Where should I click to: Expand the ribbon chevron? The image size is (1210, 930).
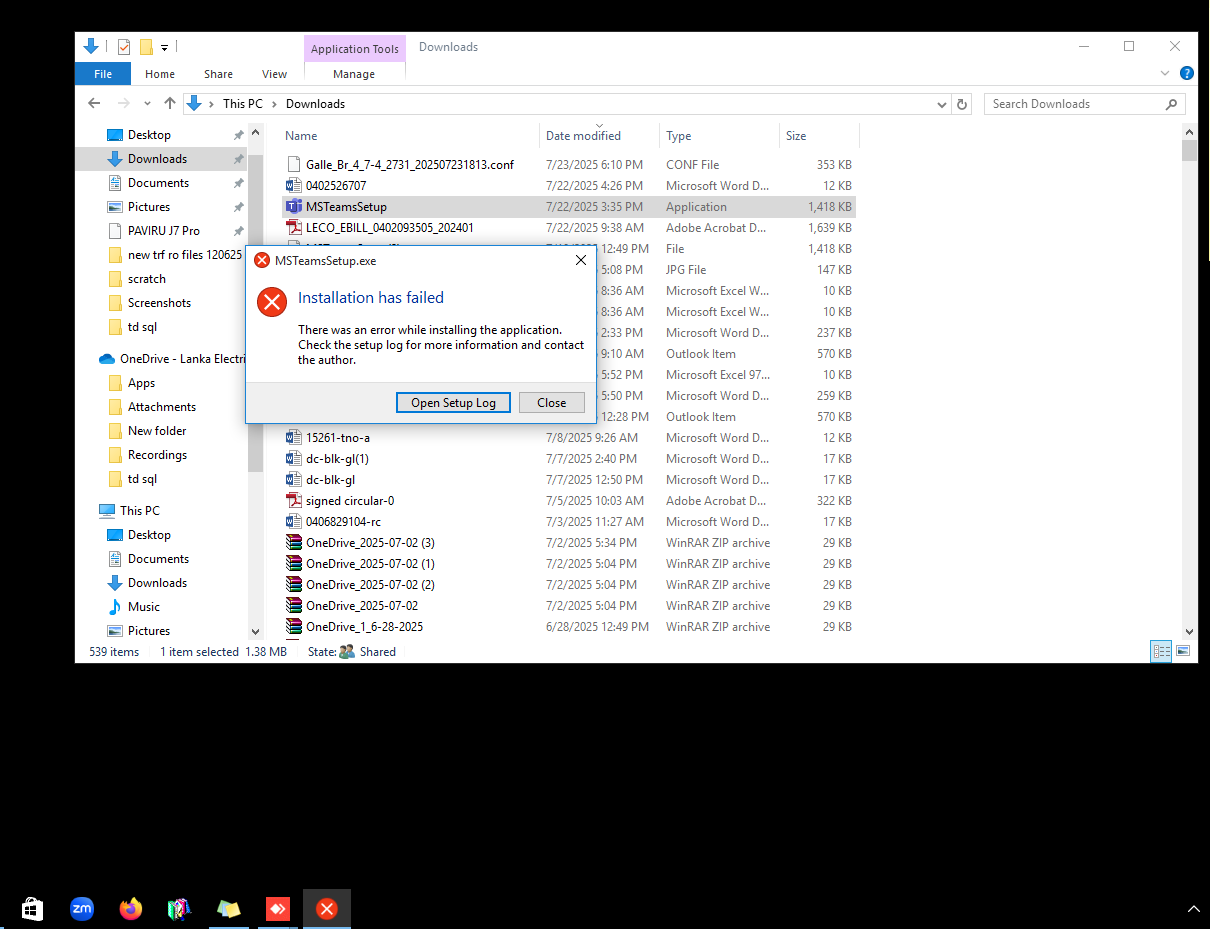tap(1165, 73)
